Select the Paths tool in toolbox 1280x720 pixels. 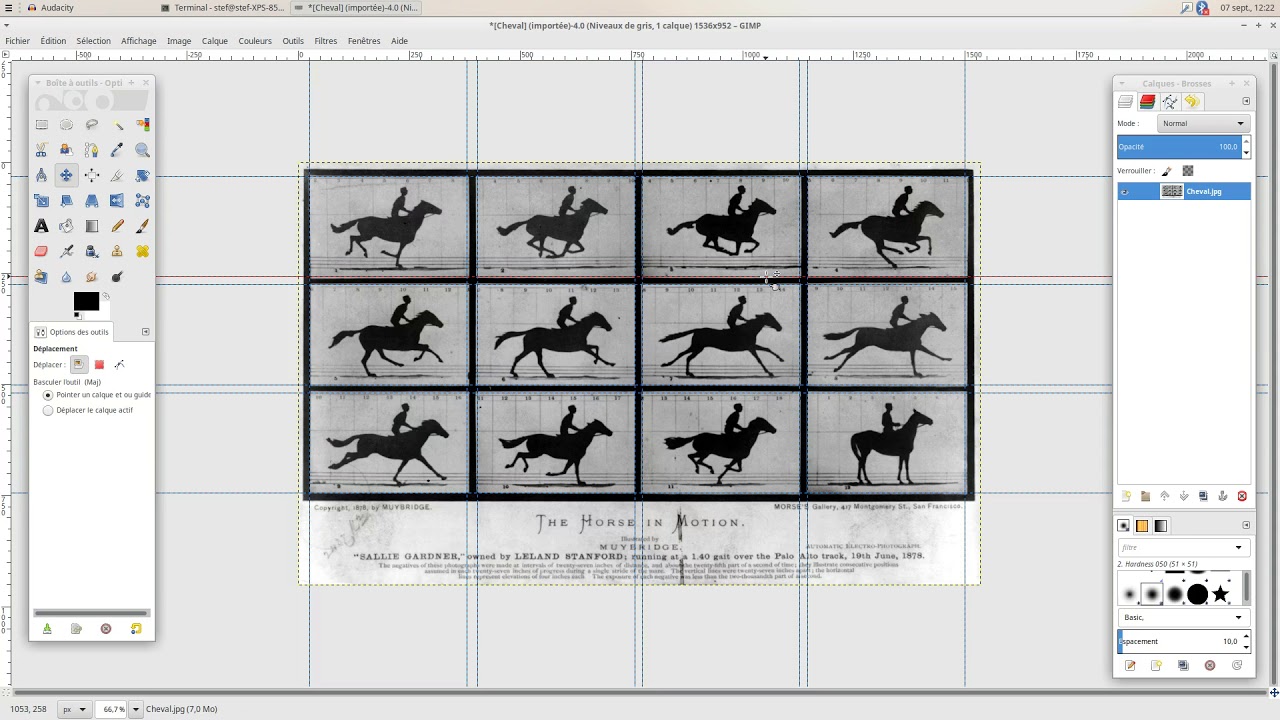92,150
